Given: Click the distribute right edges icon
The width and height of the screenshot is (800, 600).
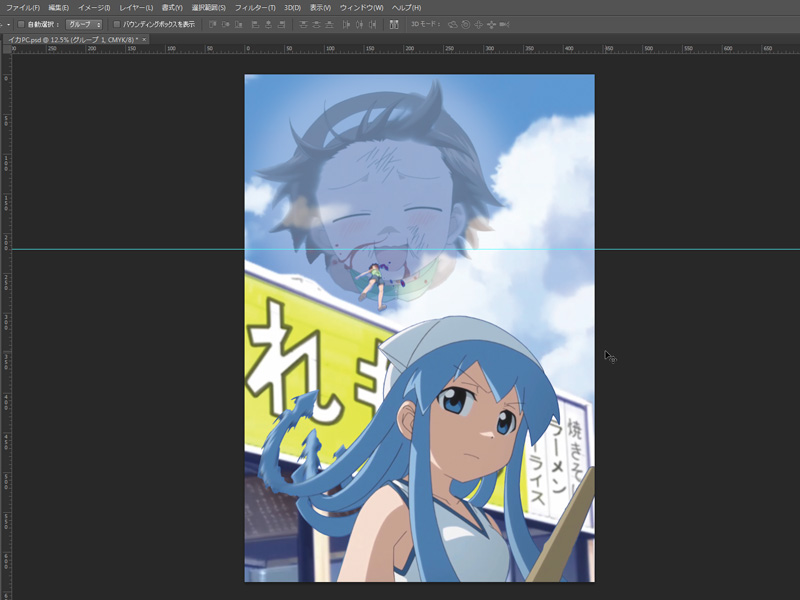Looking at the screenshot, I should coord(373,24).
